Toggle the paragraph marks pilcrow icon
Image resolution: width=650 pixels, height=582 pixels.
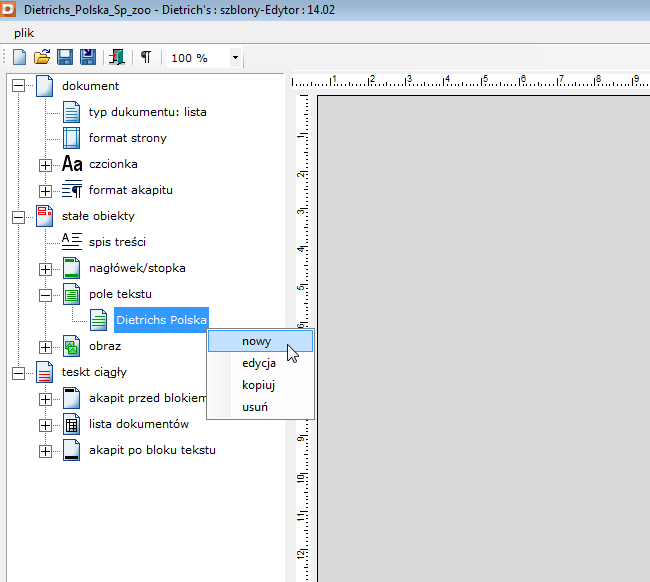146,57
